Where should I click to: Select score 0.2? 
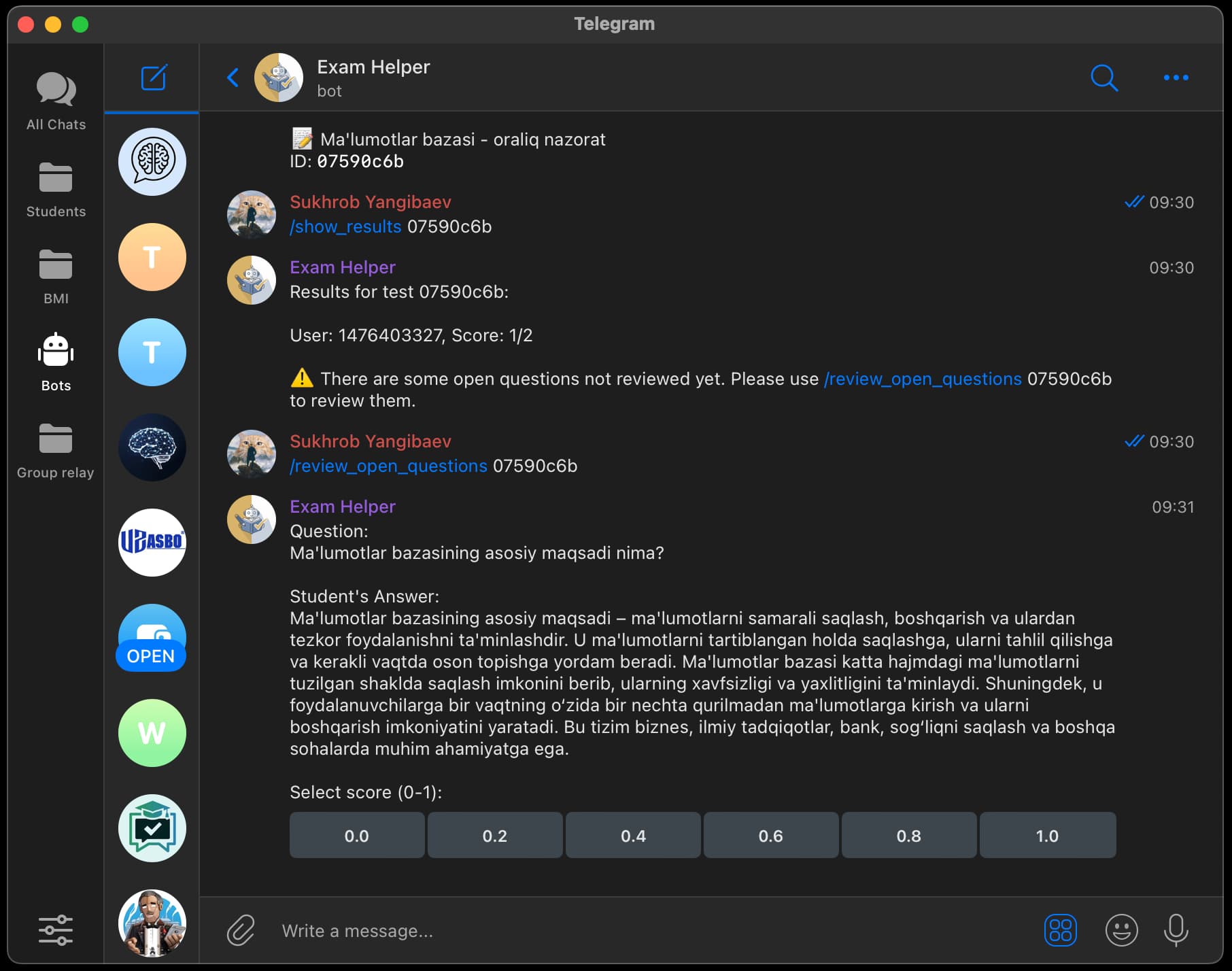click(x=495, y=835)
